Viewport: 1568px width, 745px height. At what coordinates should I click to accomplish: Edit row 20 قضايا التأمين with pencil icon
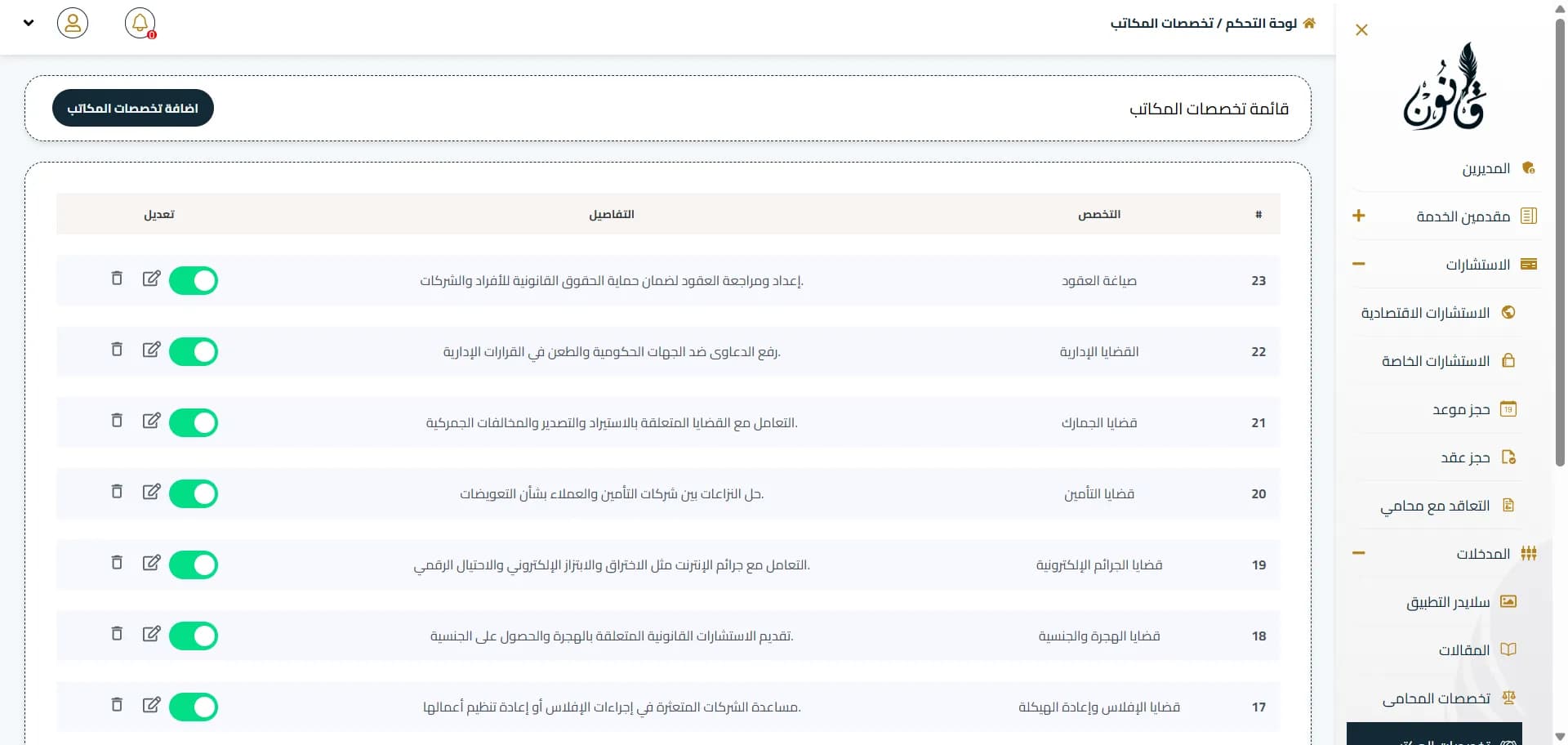(x=152, y=492)
